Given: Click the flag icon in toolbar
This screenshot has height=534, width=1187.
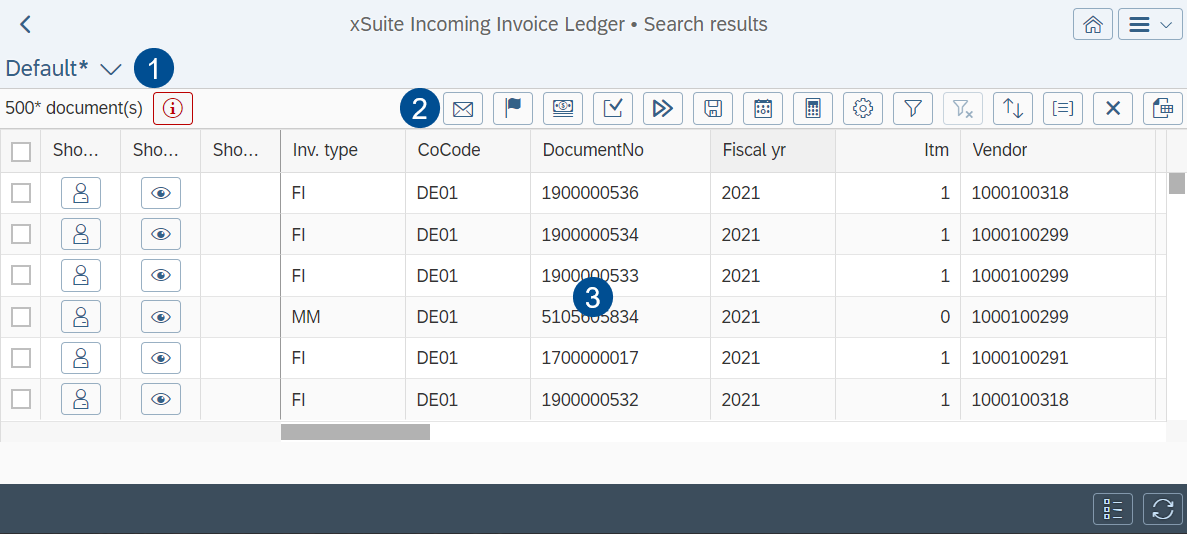Looking at the screenshot, I should 513,109.
